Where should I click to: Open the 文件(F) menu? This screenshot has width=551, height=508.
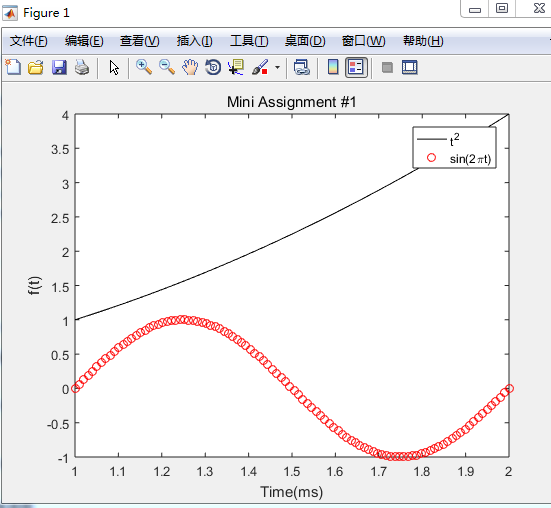point(28,41)
